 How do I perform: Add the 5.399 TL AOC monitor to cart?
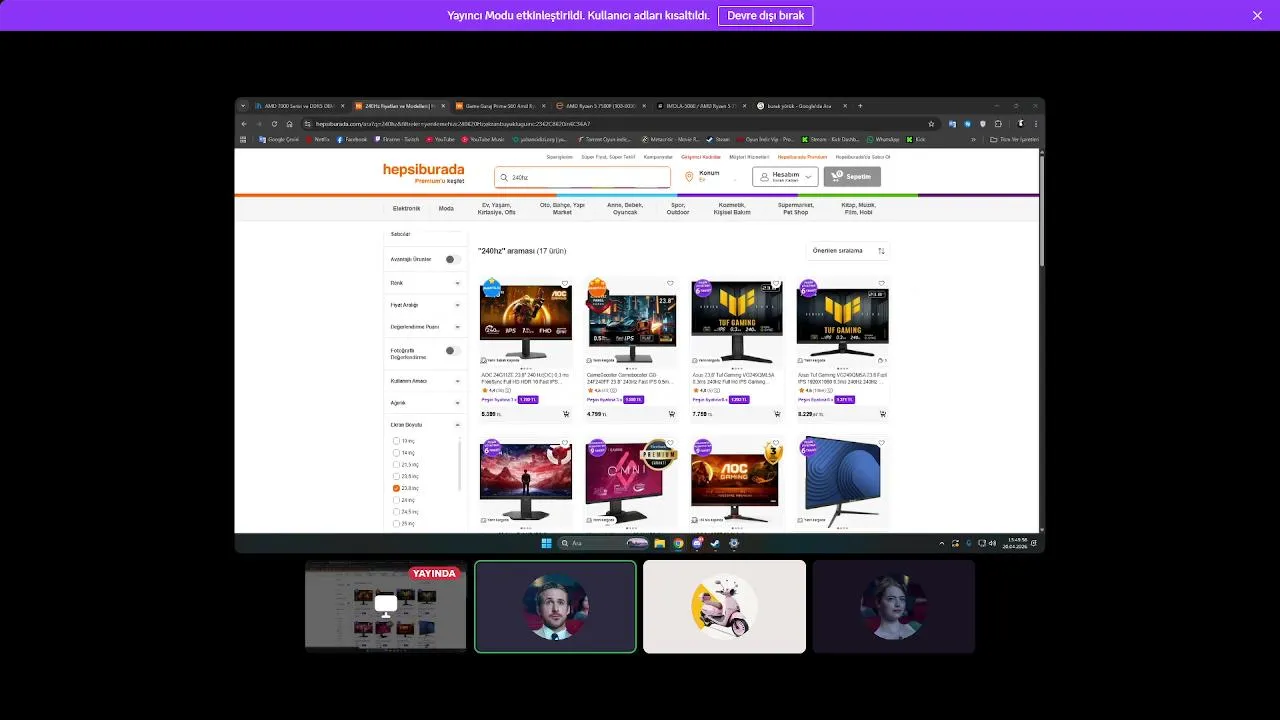click(566, 414)
